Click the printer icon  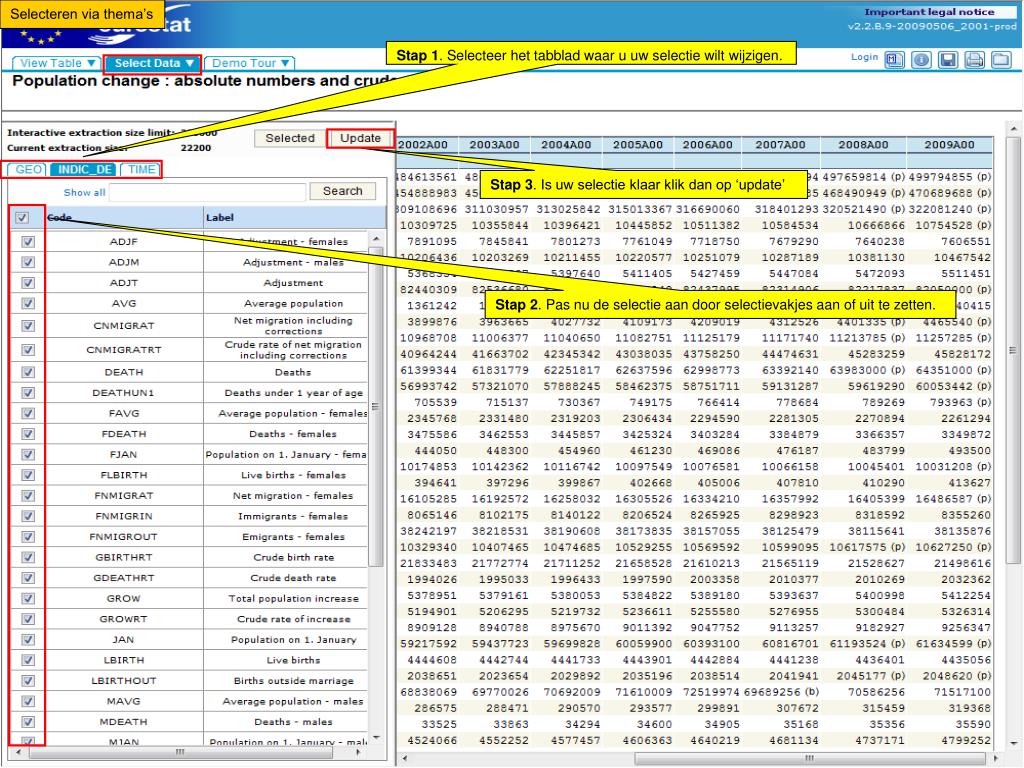pyautogui.click(x=973, y=61)
